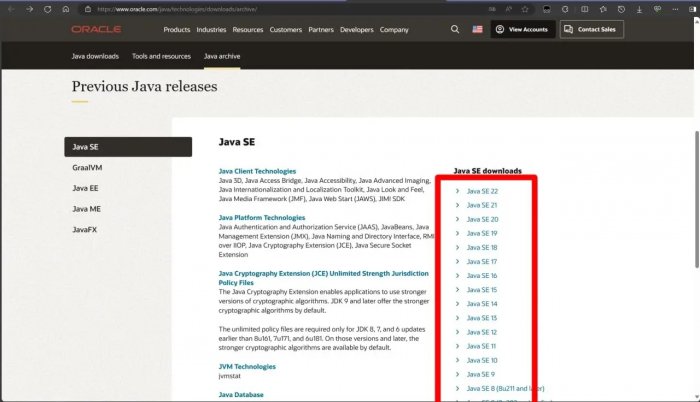Select the Java archive tab
Screen dimensions: 700x402
(222, 56)
